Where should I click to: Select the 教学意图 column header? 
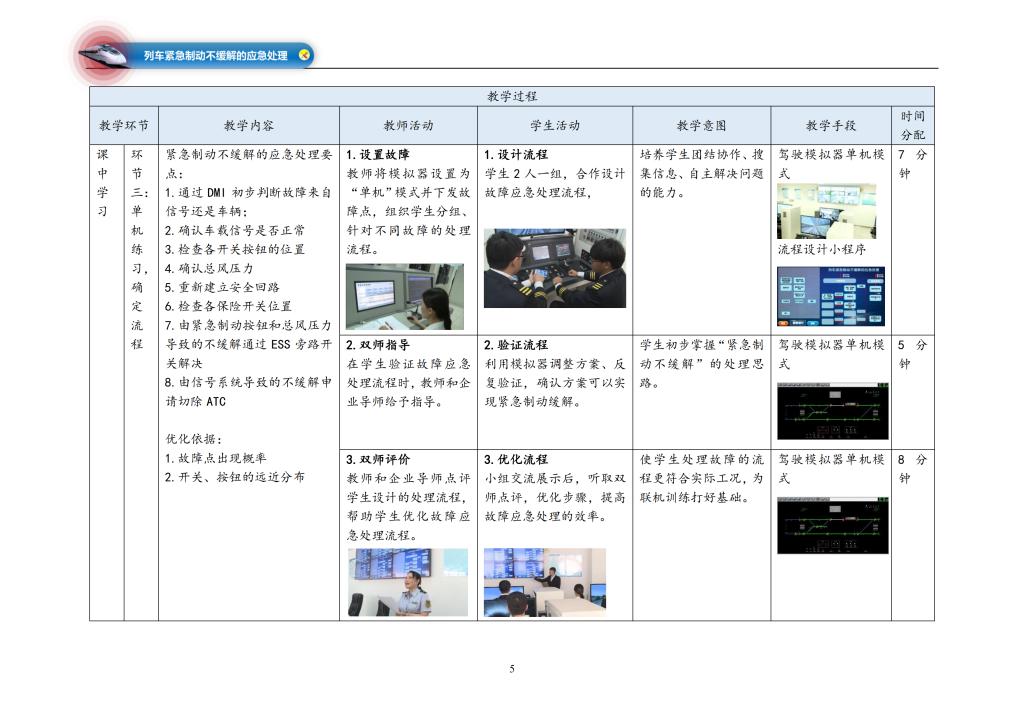point(701,126)
